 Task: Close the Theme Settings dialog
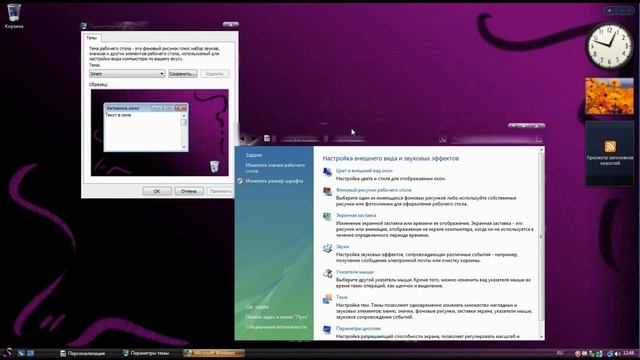(x=231, y=24)
